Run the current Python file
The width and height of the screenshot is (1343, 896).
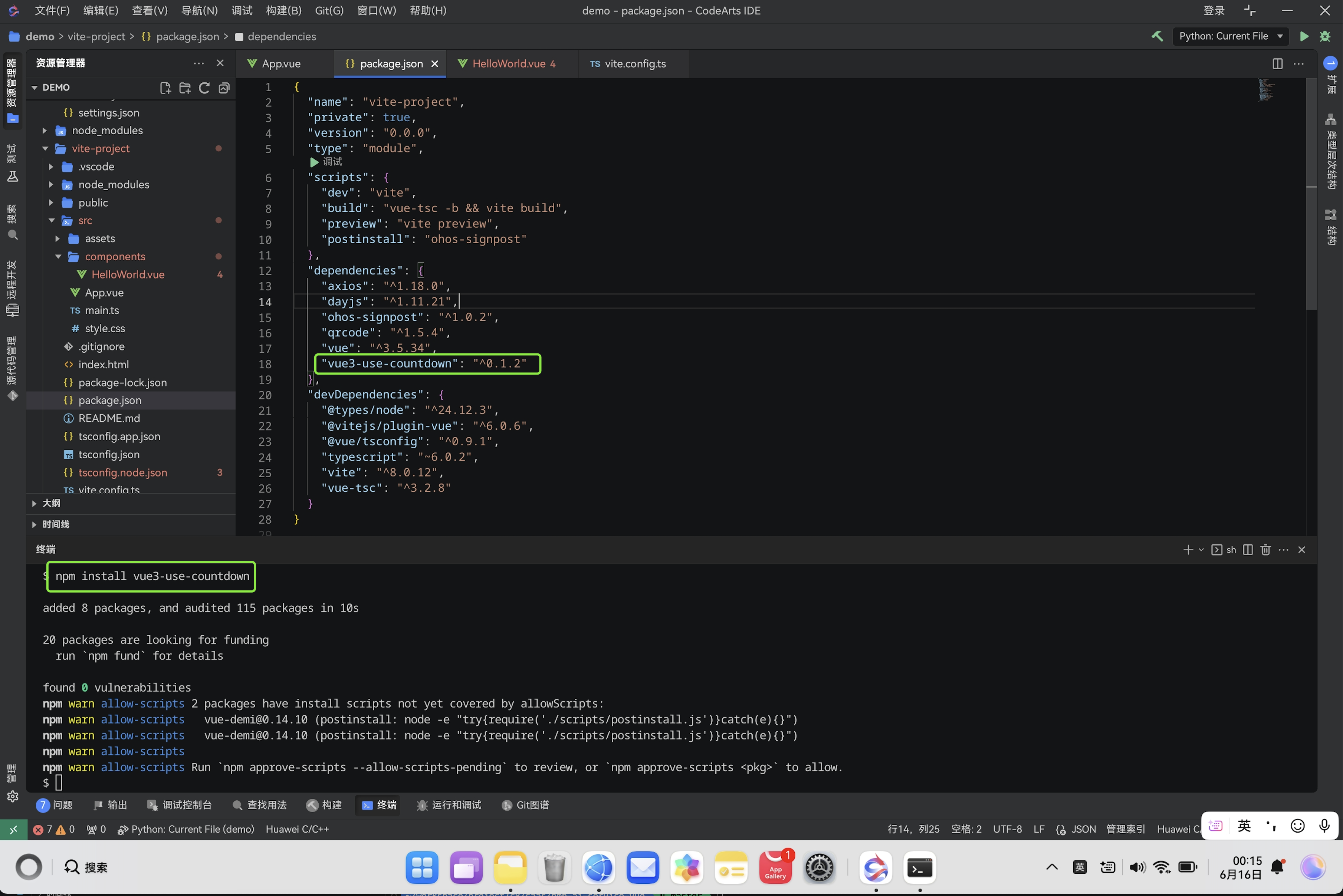tap(1304, 36)
